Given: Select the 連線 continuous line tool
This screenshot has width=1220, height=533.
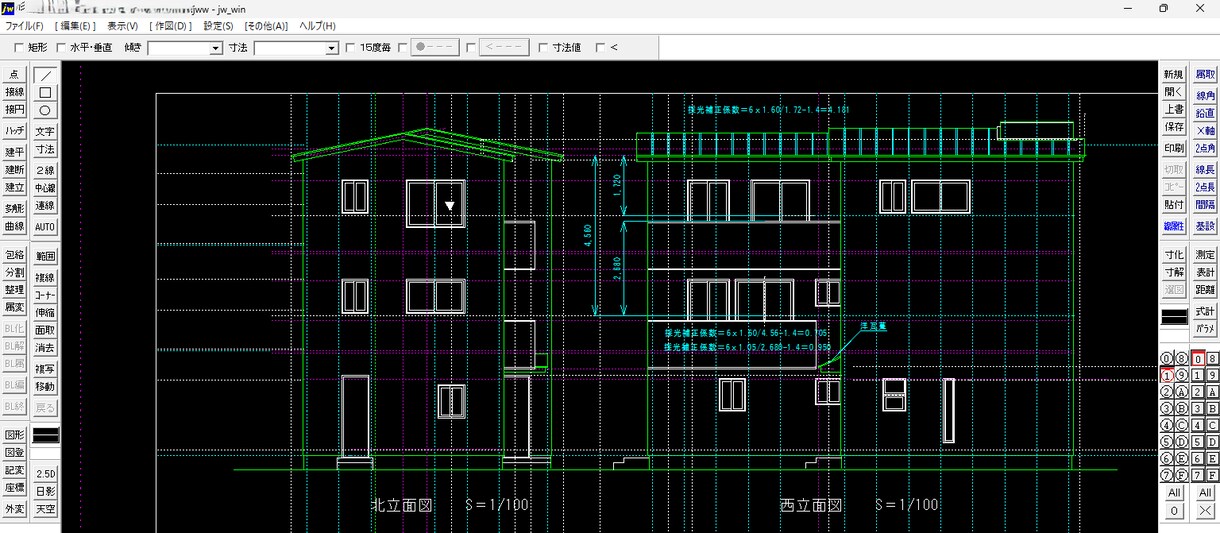Looking at the screenshot, I should [x=45, y=206].
